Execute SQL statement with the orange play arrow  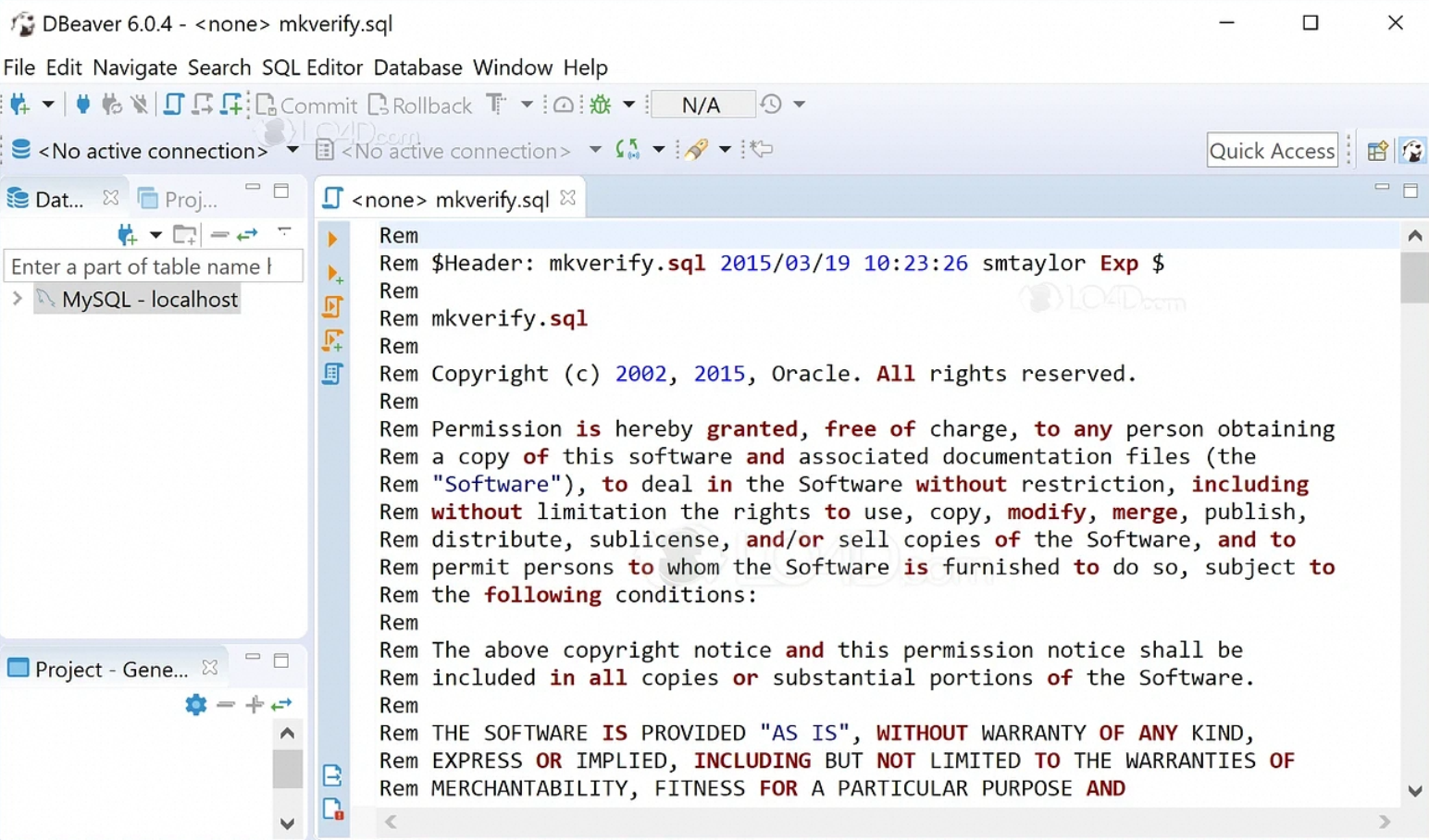coord(332,239)
